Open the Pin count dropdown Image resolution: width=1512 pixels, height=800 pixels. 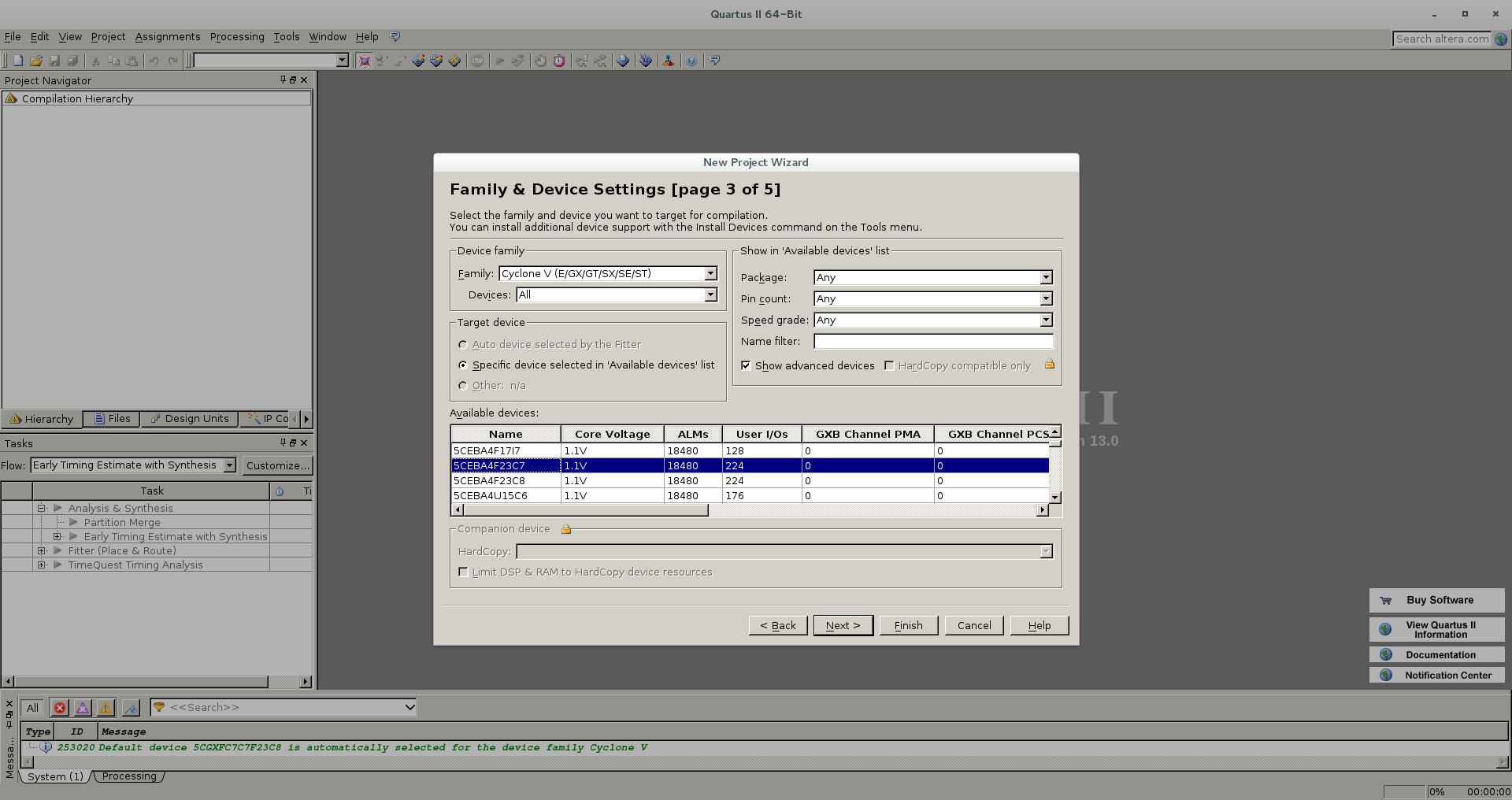1046,298
